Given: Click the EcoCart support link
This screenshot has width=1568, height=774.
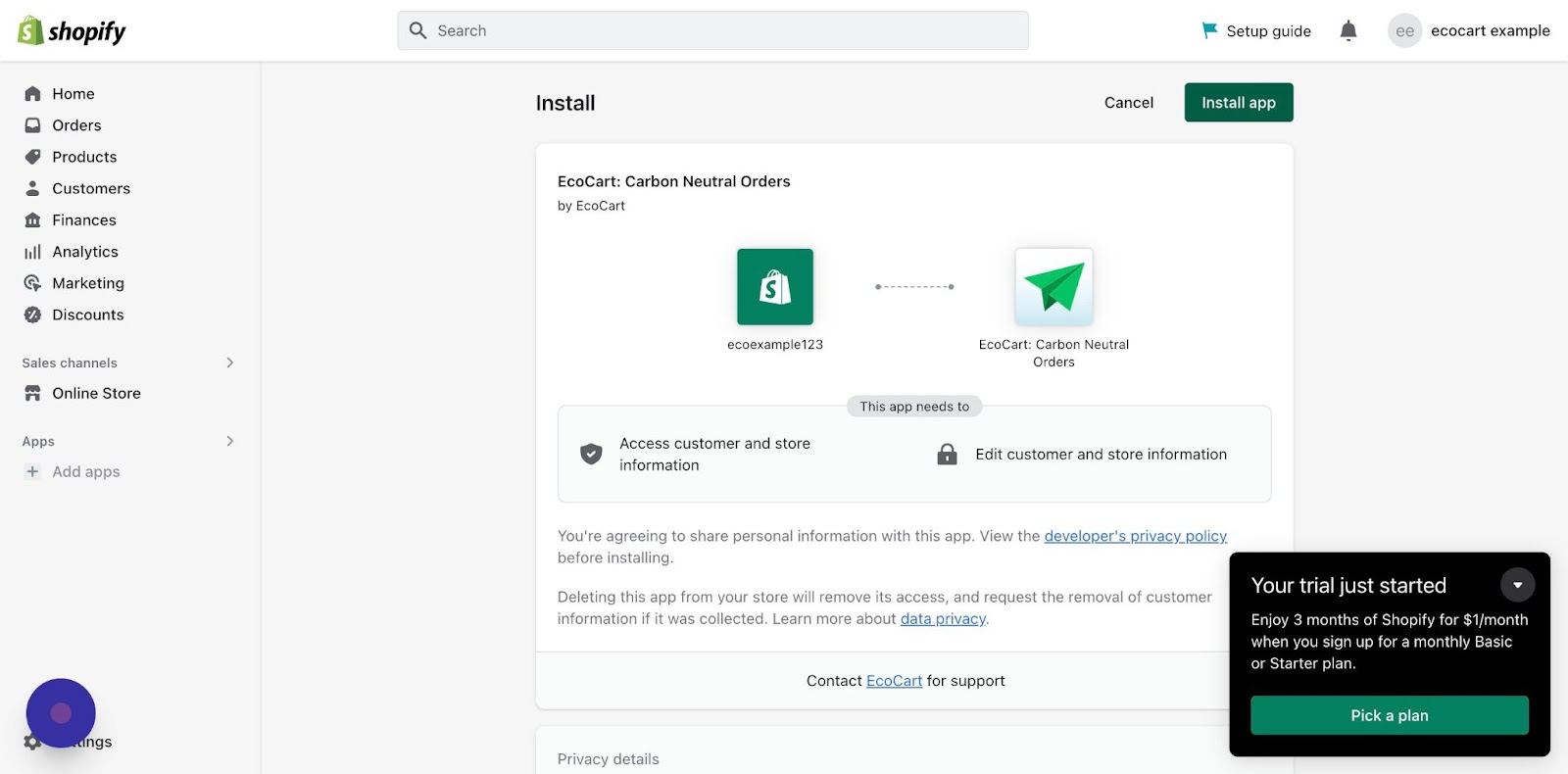Looking at the screenshot, I should click(894, 681).
